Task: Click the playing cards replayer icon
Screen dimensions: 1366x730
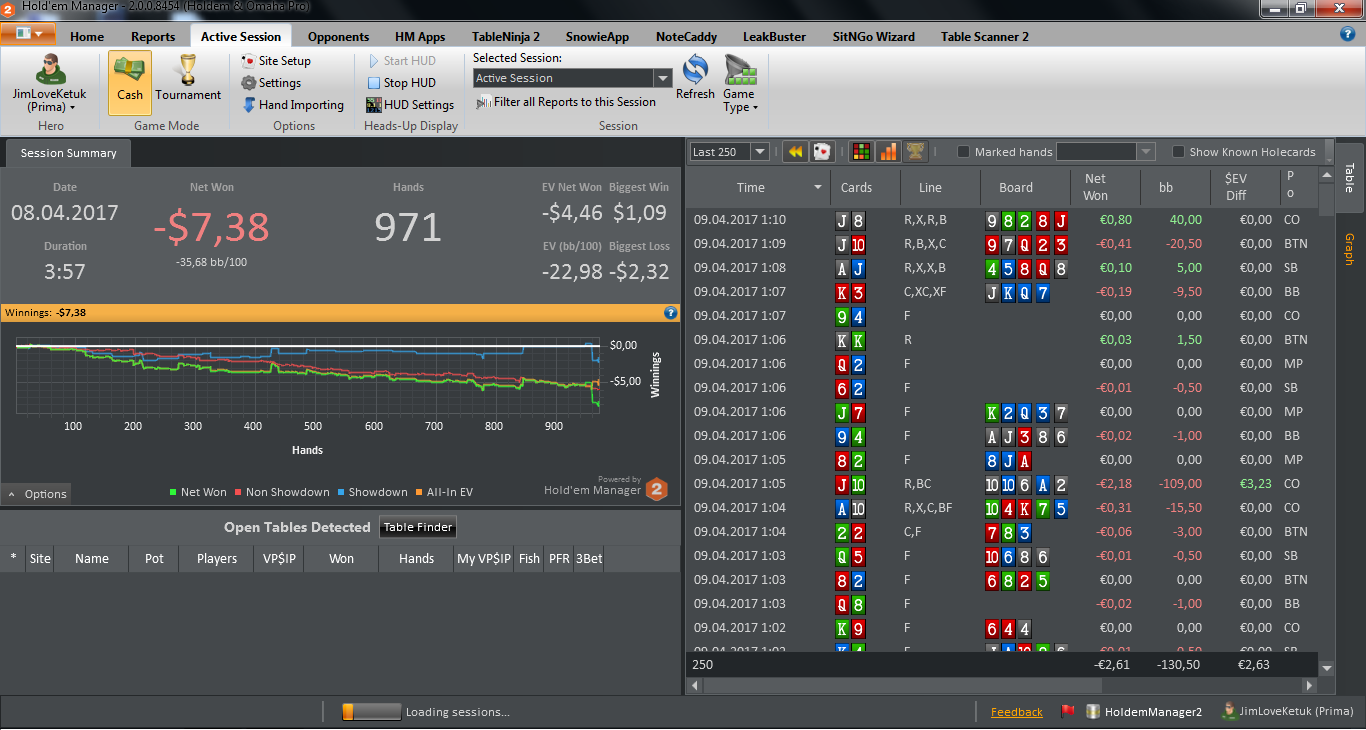Action: [x=822, y=152]
